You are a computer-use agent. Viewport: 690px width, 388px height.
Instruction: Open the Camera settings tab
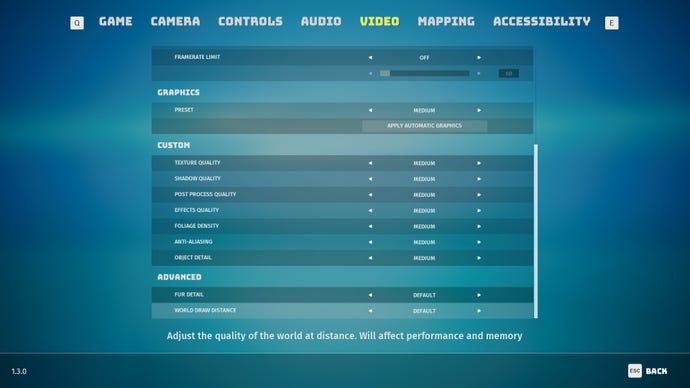tap(175, 22)
